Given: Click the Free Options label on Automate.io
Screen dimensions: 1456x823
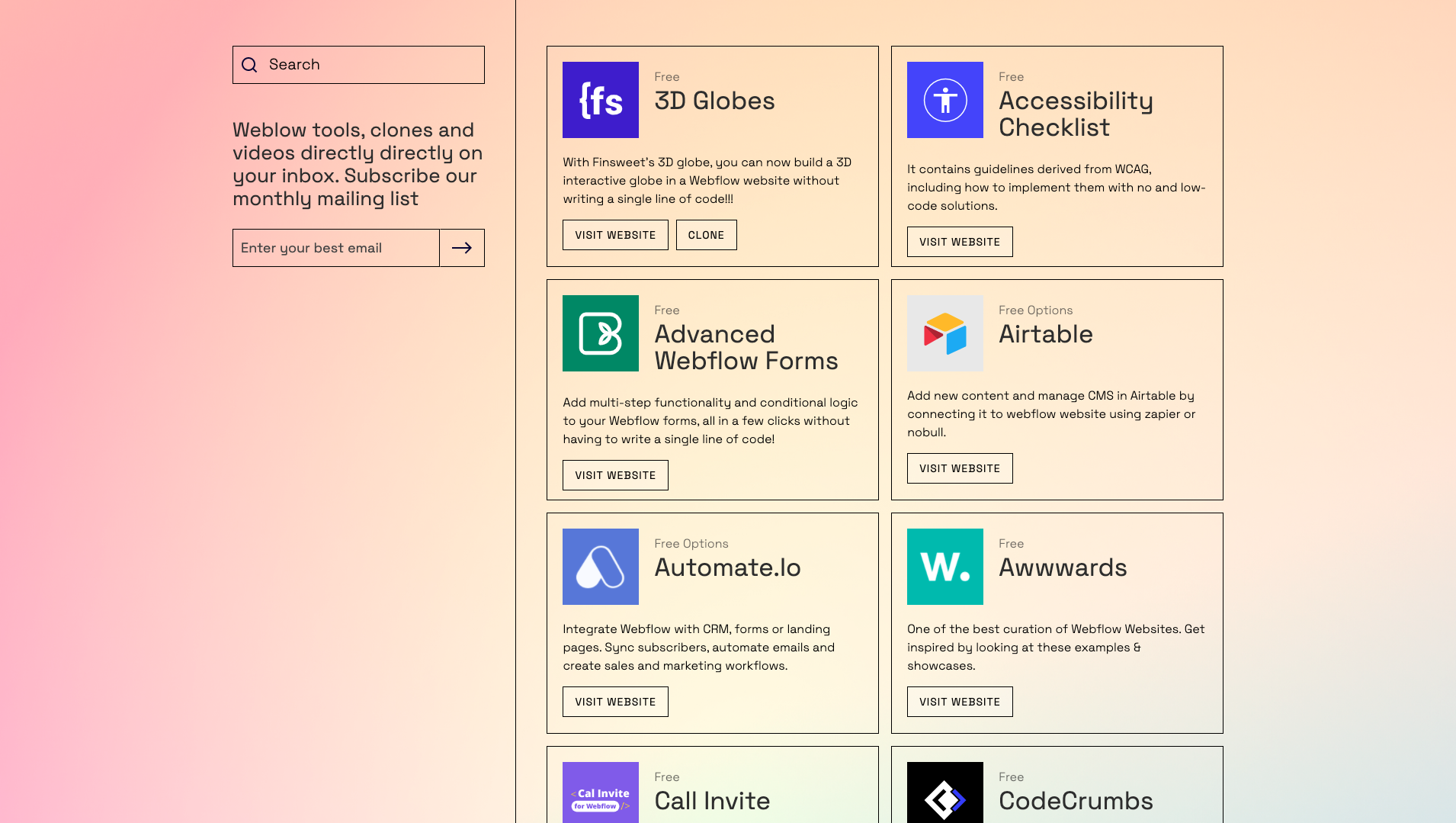Looking at the screenshot, I should point(691,544).
